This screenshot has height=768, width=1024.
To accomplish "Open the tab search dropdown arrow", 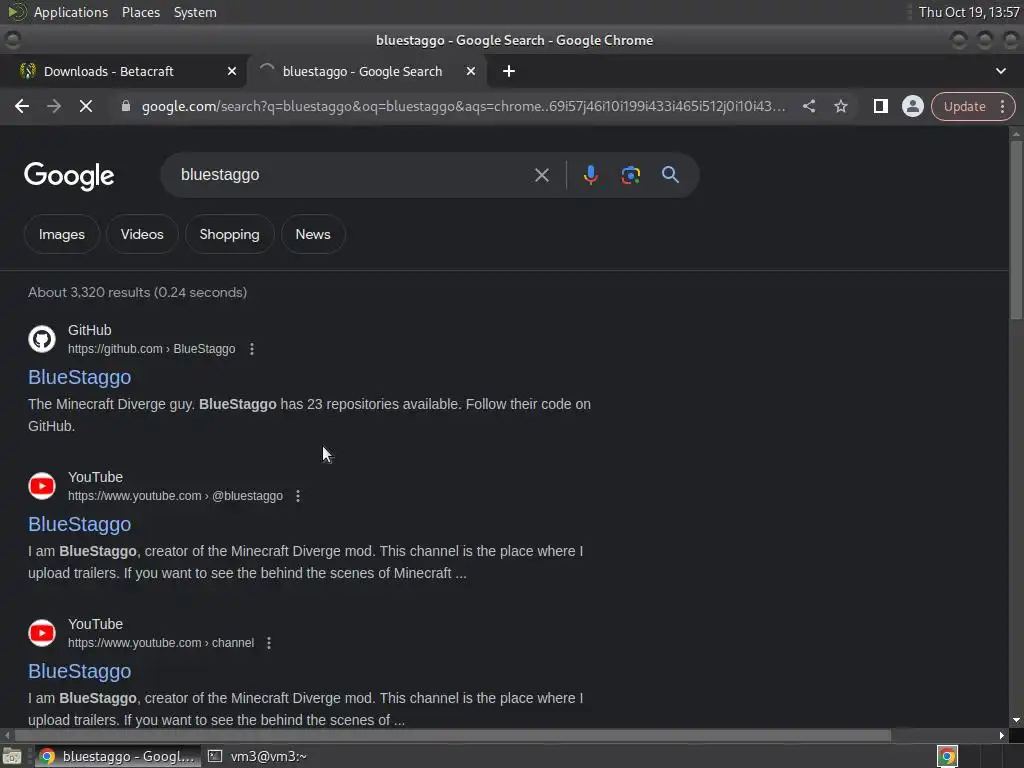I will pyautogui.click(x=1000, y=71).
